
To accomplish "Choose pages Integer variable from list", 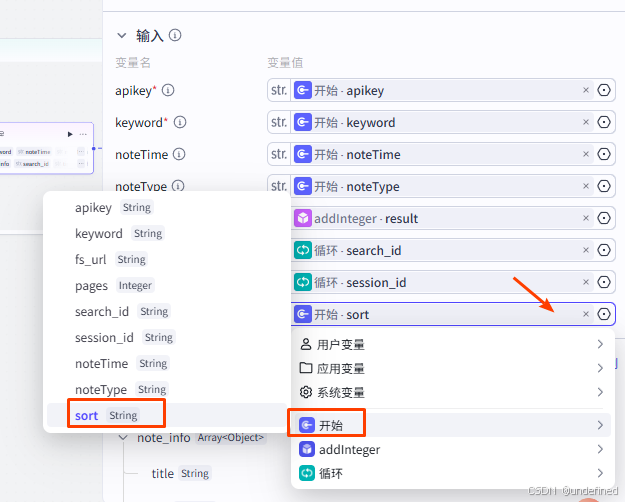I will (x=167, y=285).
